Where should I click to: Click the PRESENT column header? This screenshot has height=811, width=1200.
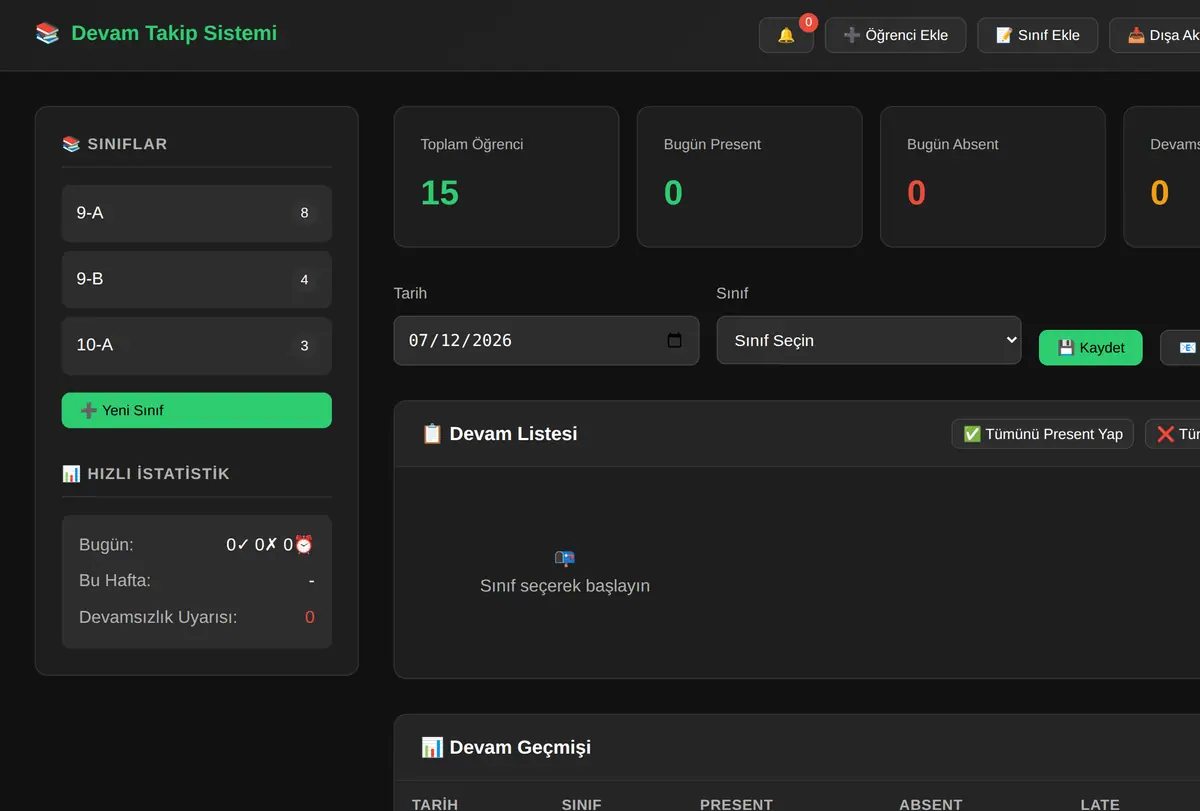click(736, 805)
